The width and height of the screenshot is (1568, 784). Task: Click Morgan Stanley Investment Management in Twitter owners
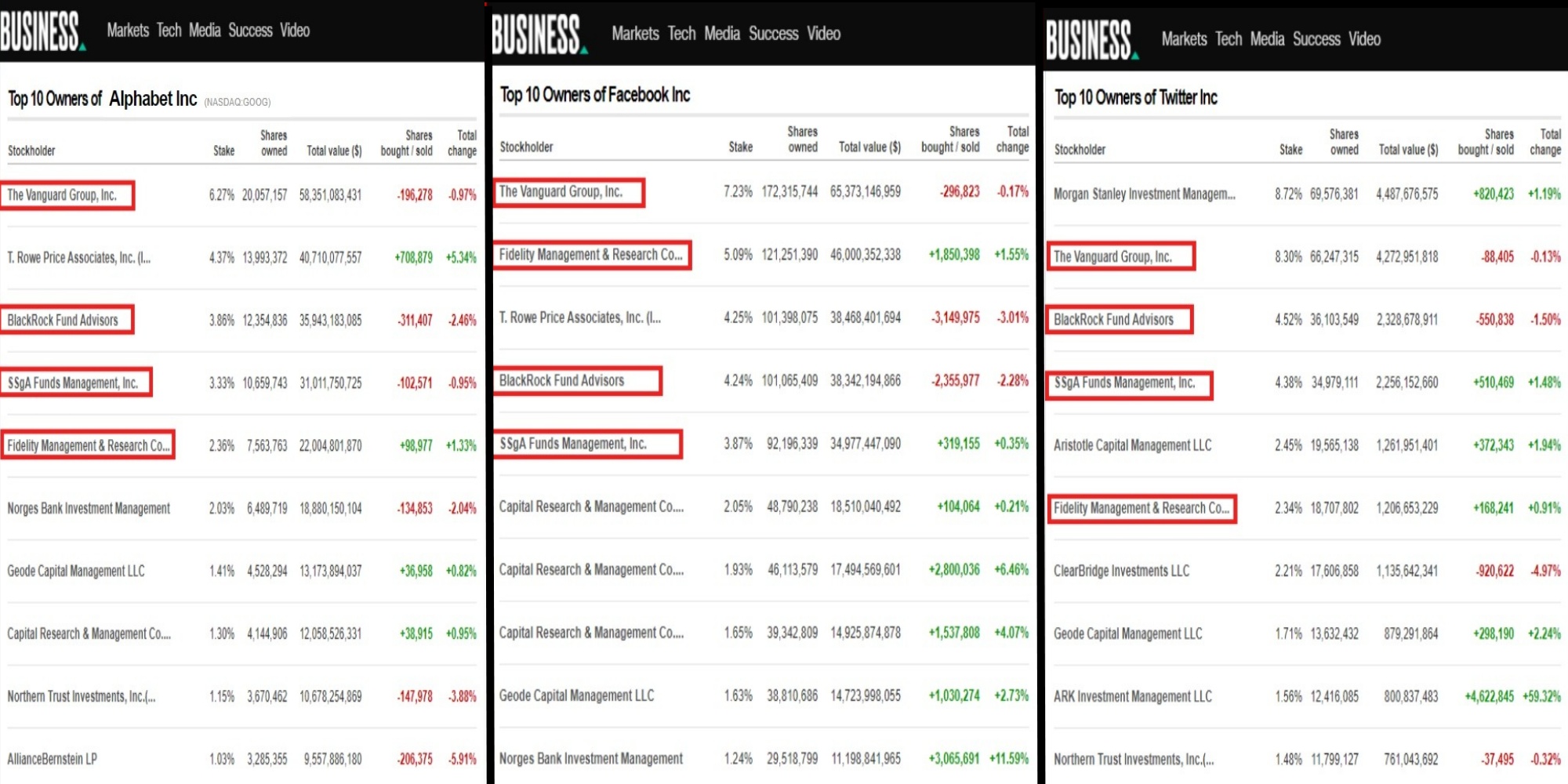1145,194
